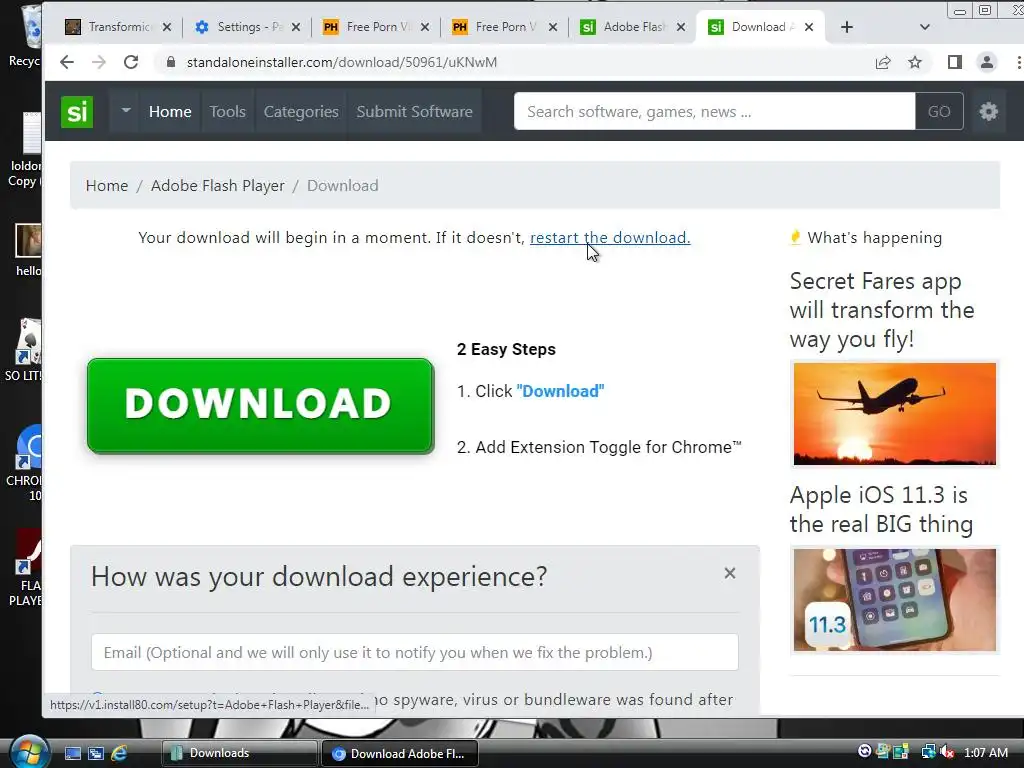Select the Flash Player desktop shortcut

pos(27,568)
